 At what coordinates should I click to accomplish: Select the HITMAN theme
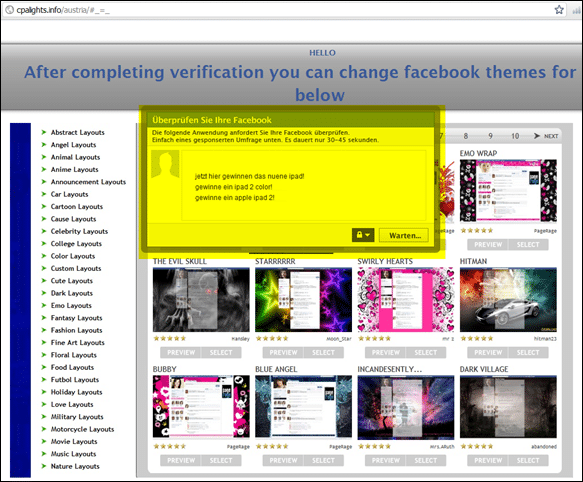(x=528, y=352)
